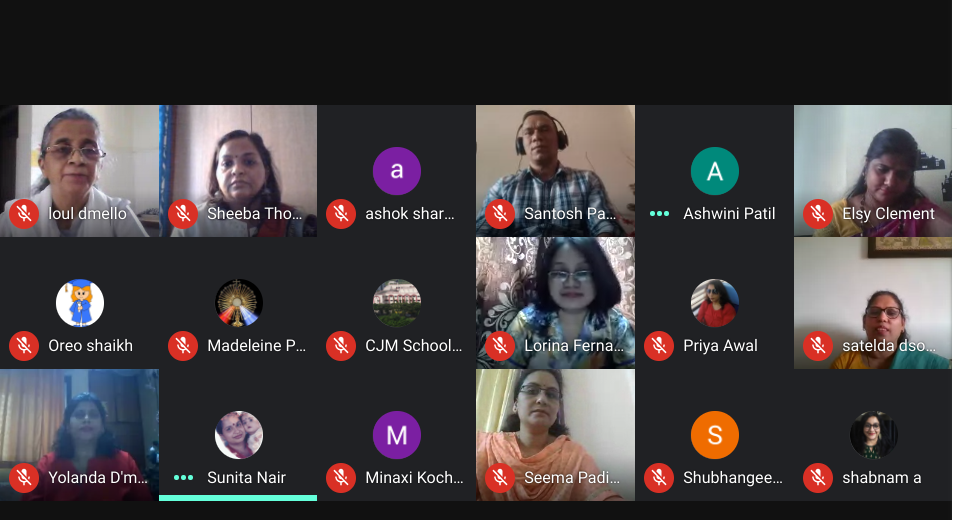Click the CJM School... building avatar
The width and height of the screenshot is (957, 520).
397,303
